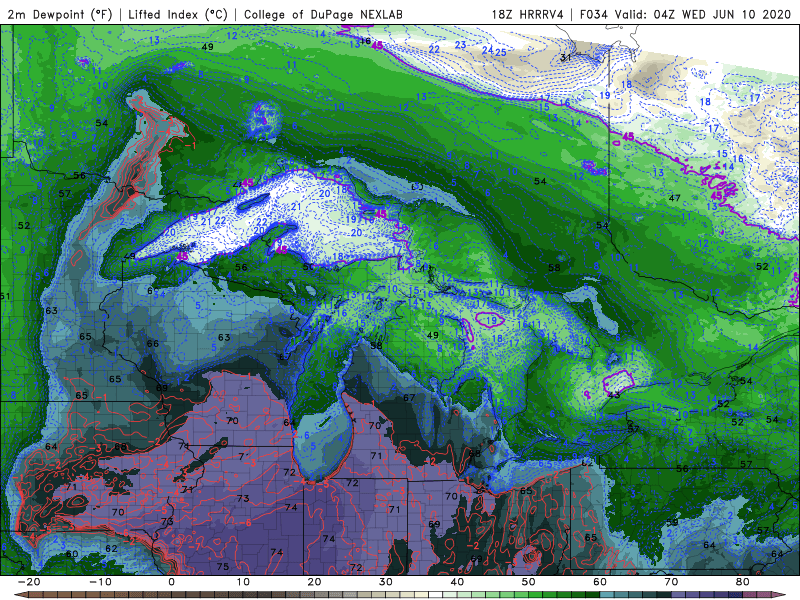This screenshot has height=600, width=800.
Task: Click the blue '25' lifted index label
Action: (501, 52)
